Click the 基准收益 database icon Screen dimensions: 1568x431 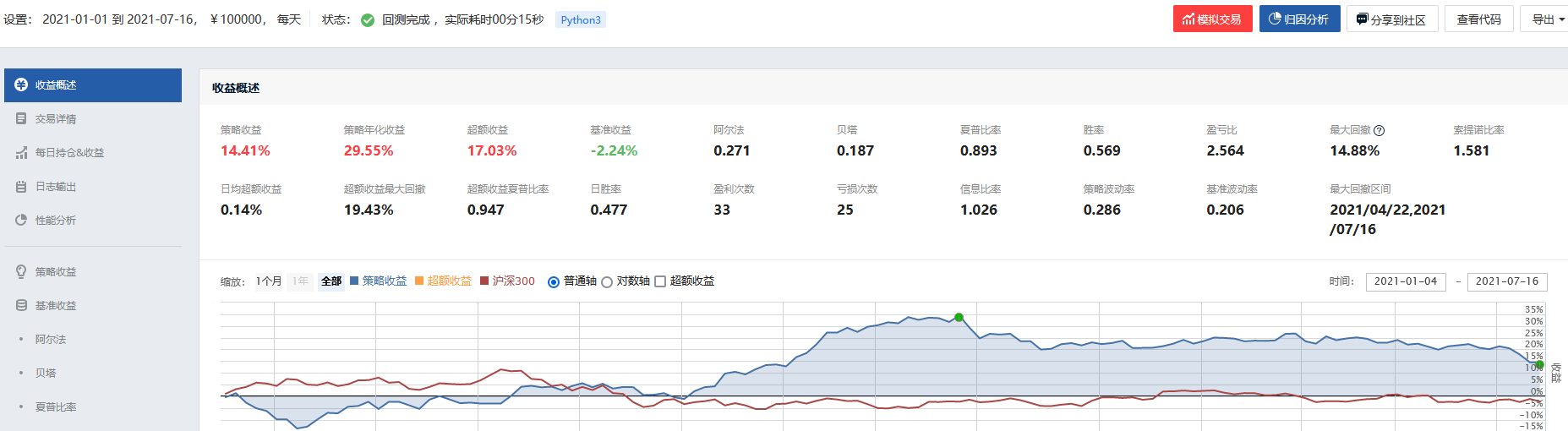pos(21,306)
